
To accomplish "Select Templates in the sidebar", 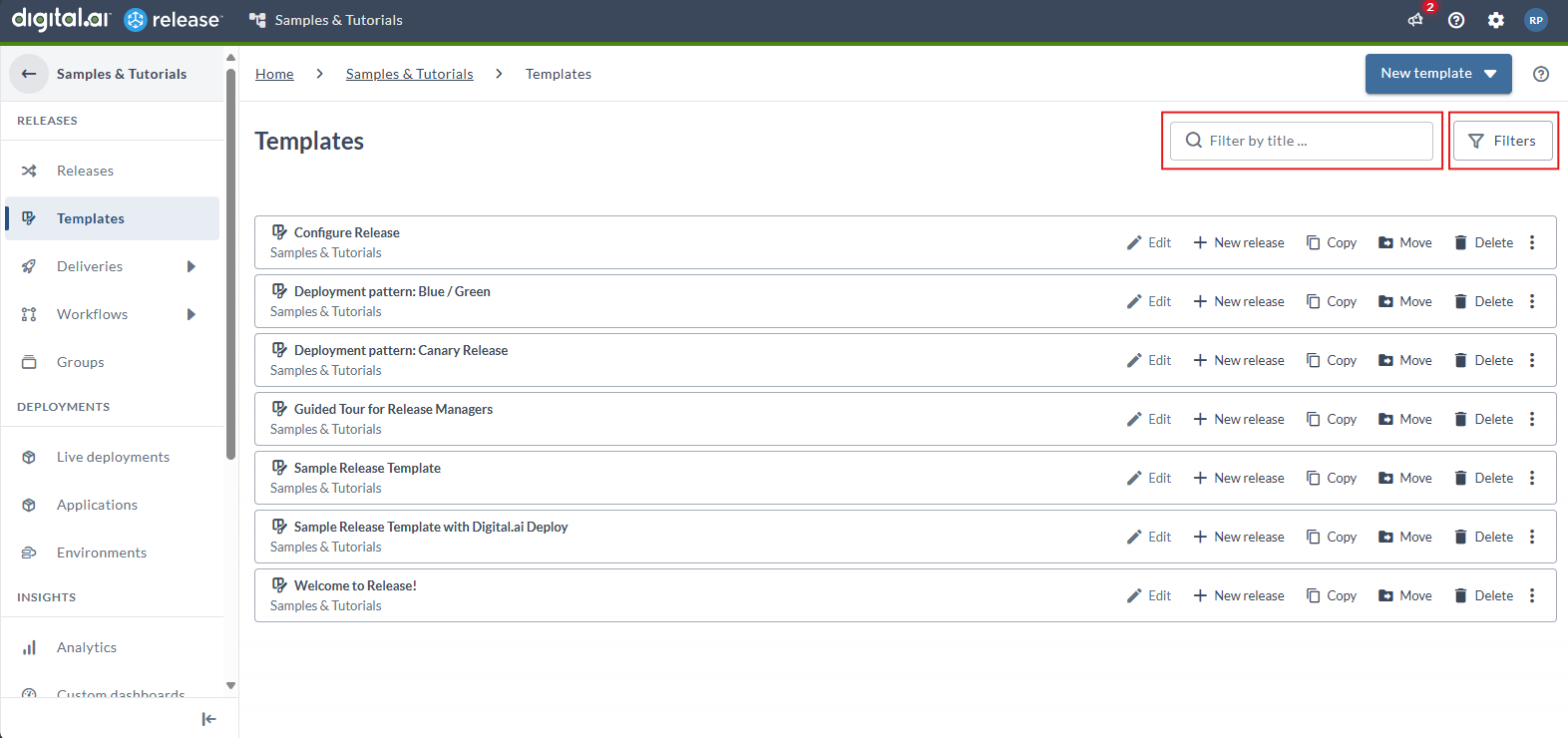I will pos(112,218).
